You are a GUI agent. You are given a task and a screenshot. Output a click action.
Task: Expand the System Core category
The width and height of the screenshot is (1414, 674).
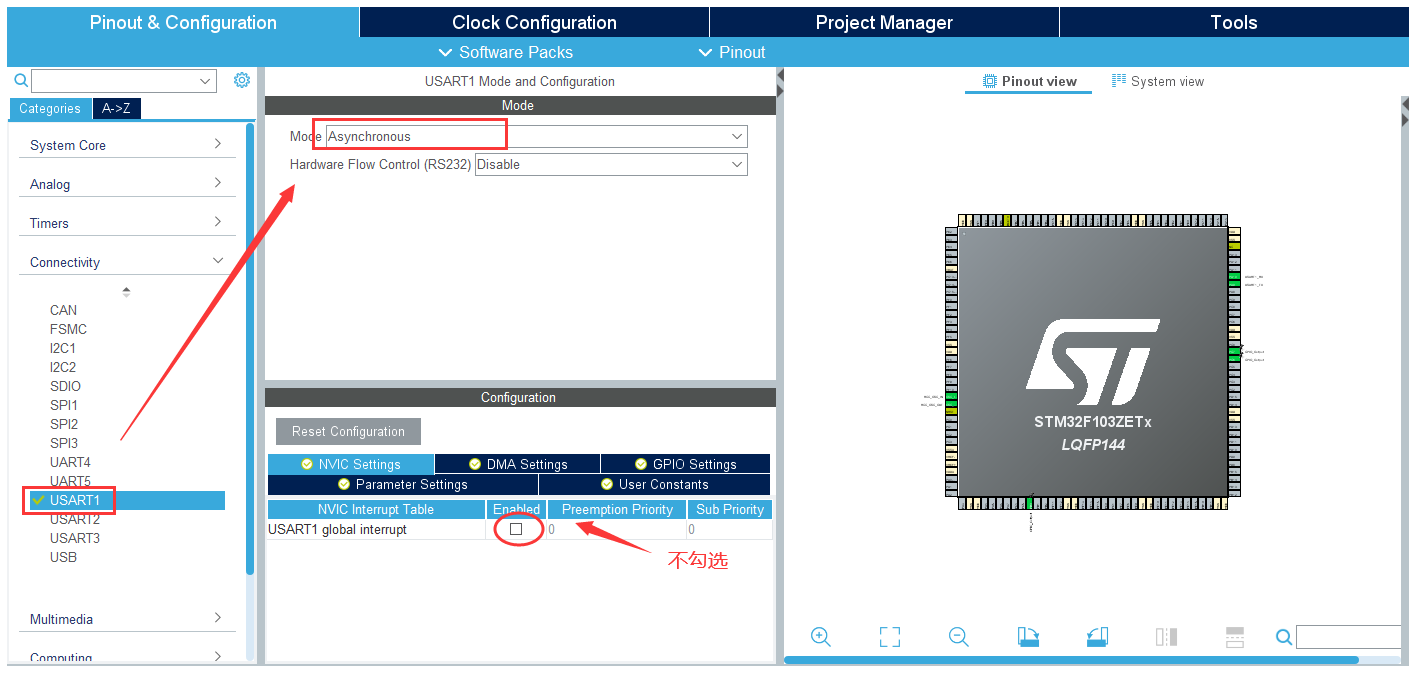(126, 145)
